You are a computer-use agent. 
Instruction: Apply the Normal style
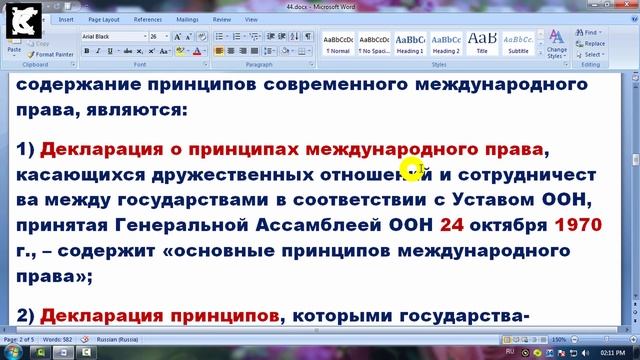pos(338,44)
